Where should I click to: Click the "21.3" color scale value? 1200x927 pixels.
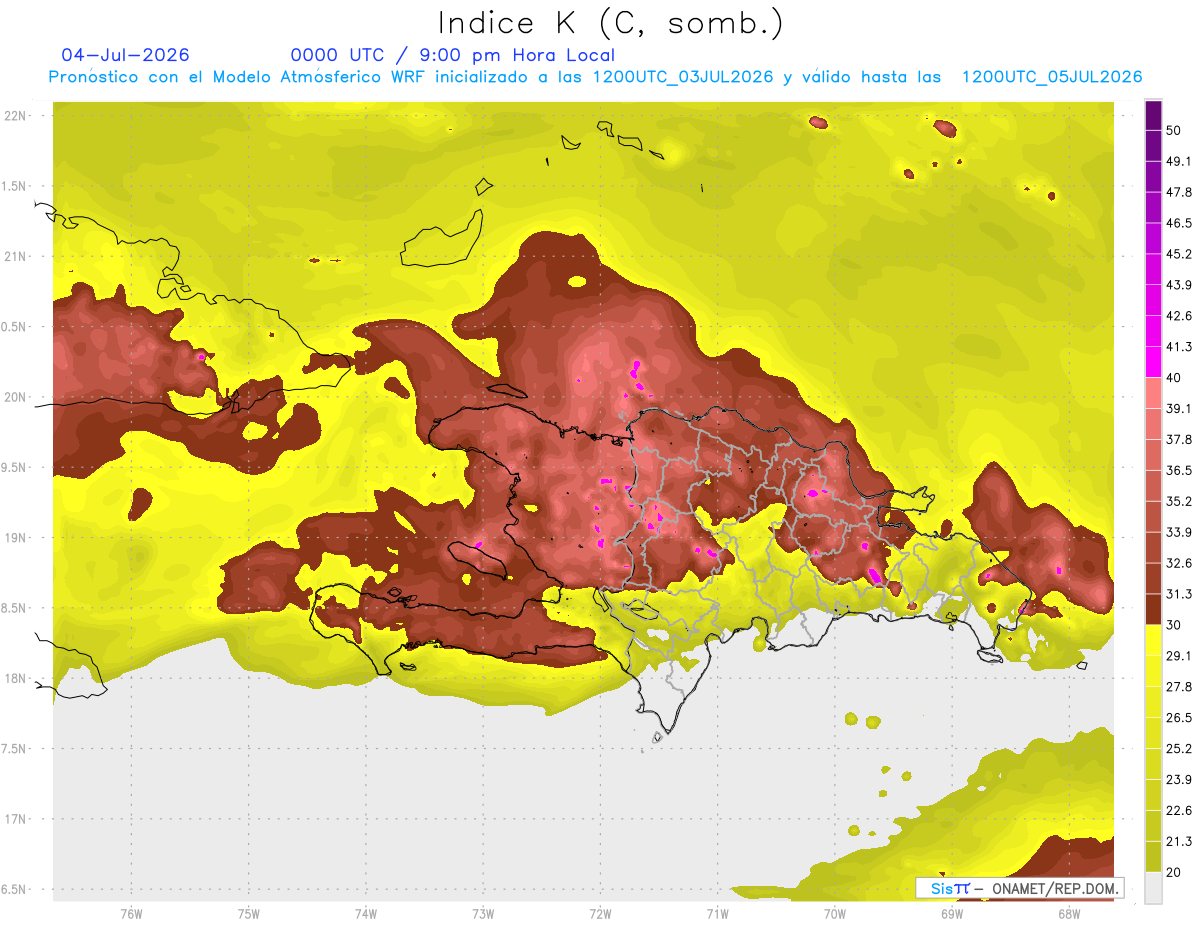1179,841
